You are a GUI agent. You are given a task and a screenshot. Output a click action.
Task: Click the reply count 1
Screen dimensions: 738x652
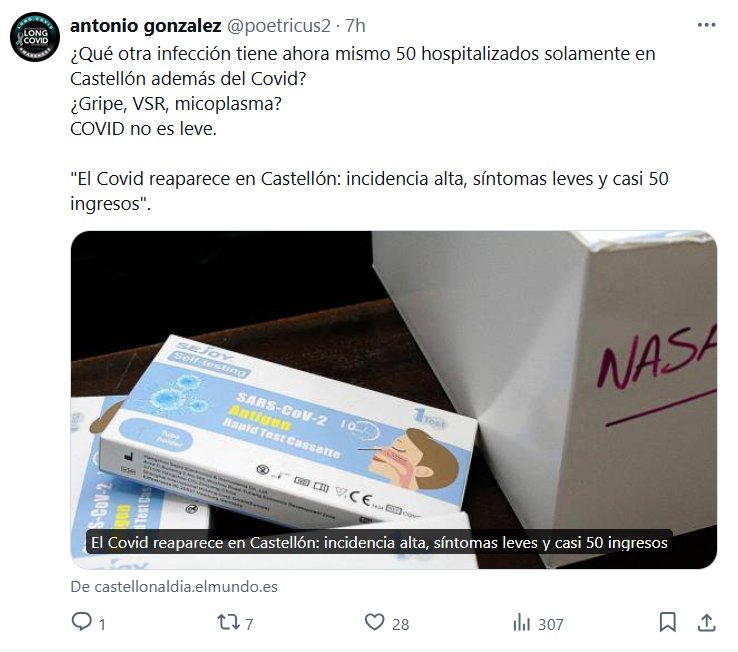pyautogui.click(x=102, y=625)
